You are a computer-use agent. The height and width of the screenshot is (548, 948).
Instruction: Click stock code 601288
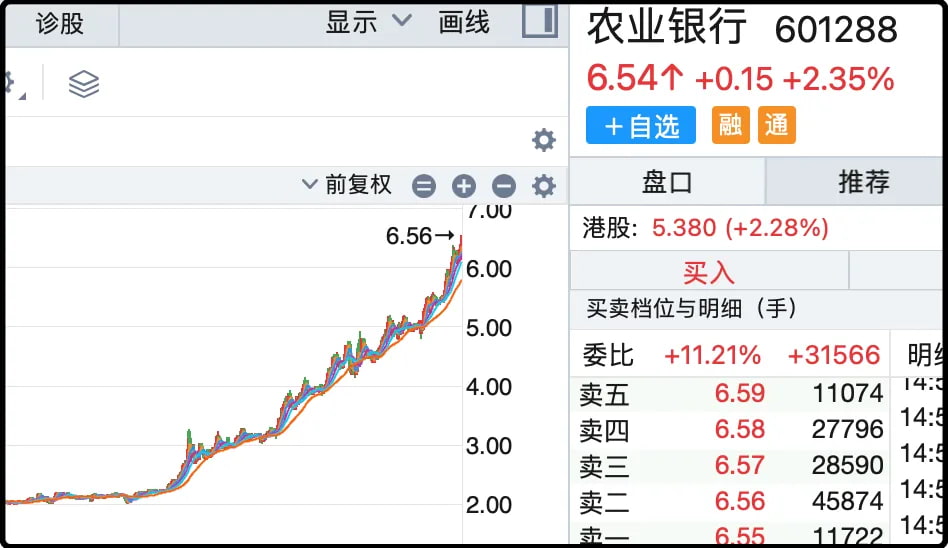[836, 29]
